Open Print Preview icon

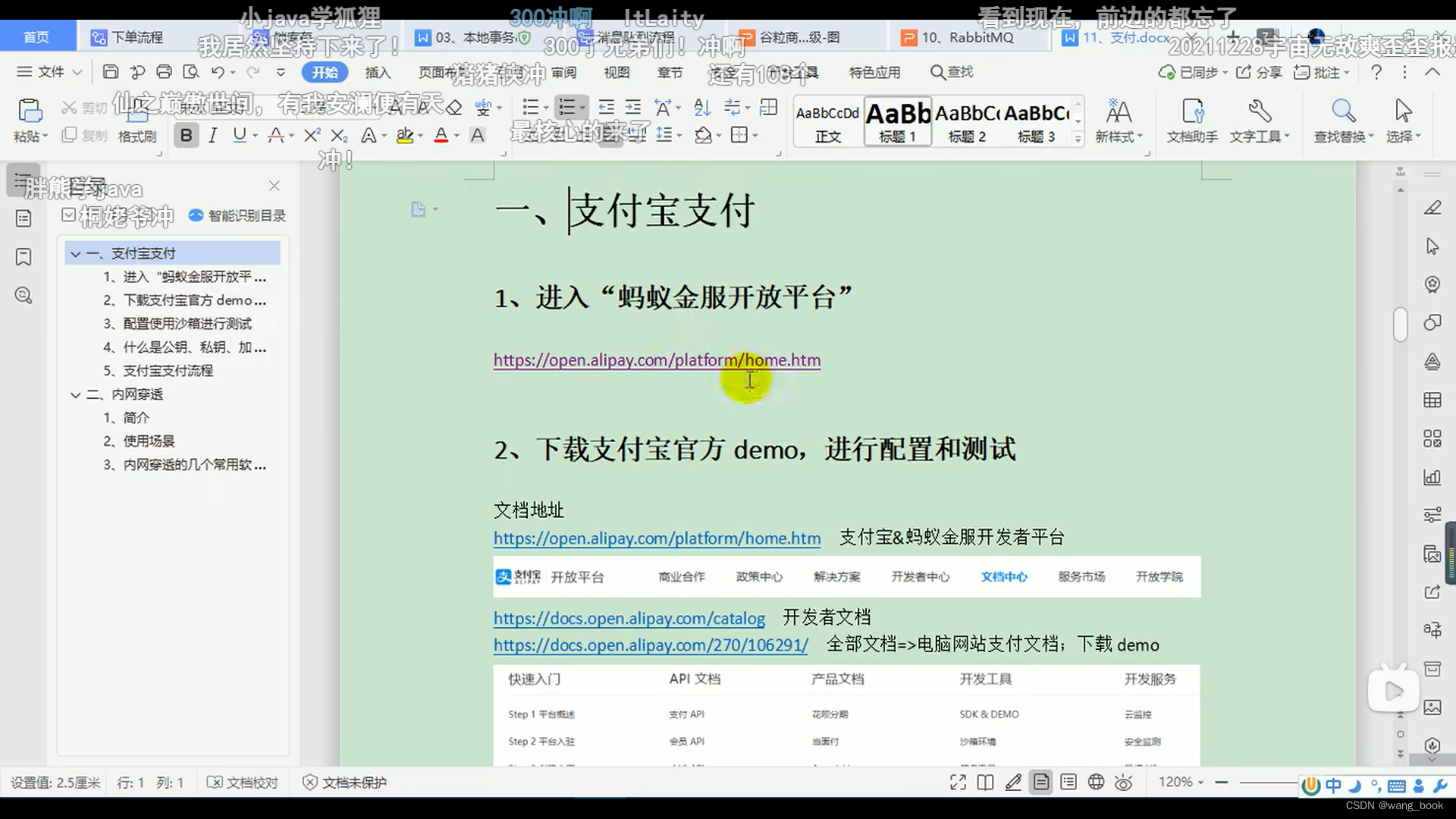pyautogui.click(x=190, y=72)
